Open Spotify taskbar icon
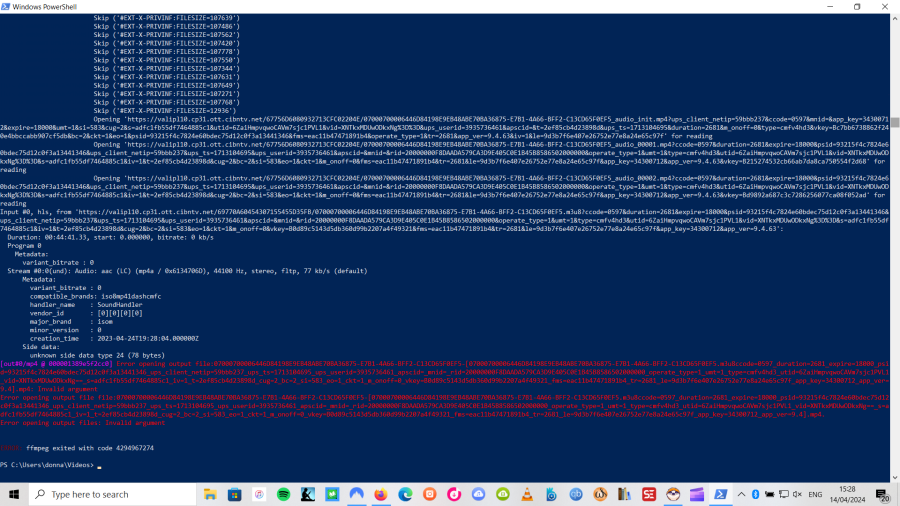This screenshot has width=900, height=506. (x=284, y=495)
